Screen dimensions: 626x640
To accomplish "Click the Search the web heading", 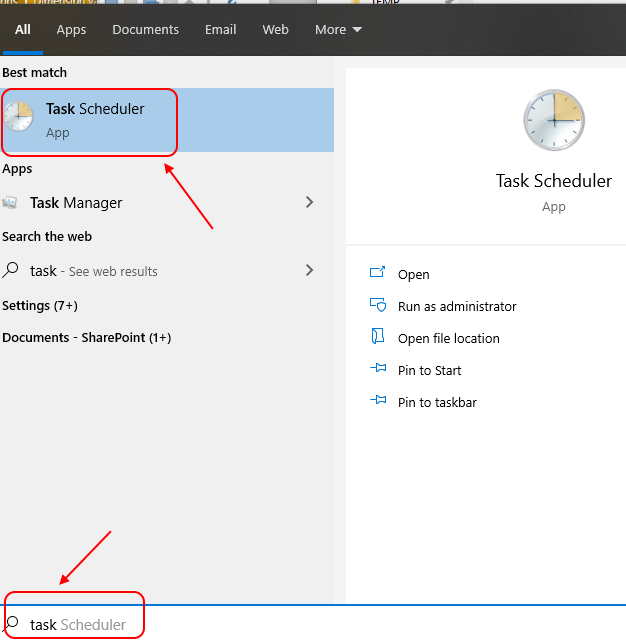I will [x=47, y=237].
